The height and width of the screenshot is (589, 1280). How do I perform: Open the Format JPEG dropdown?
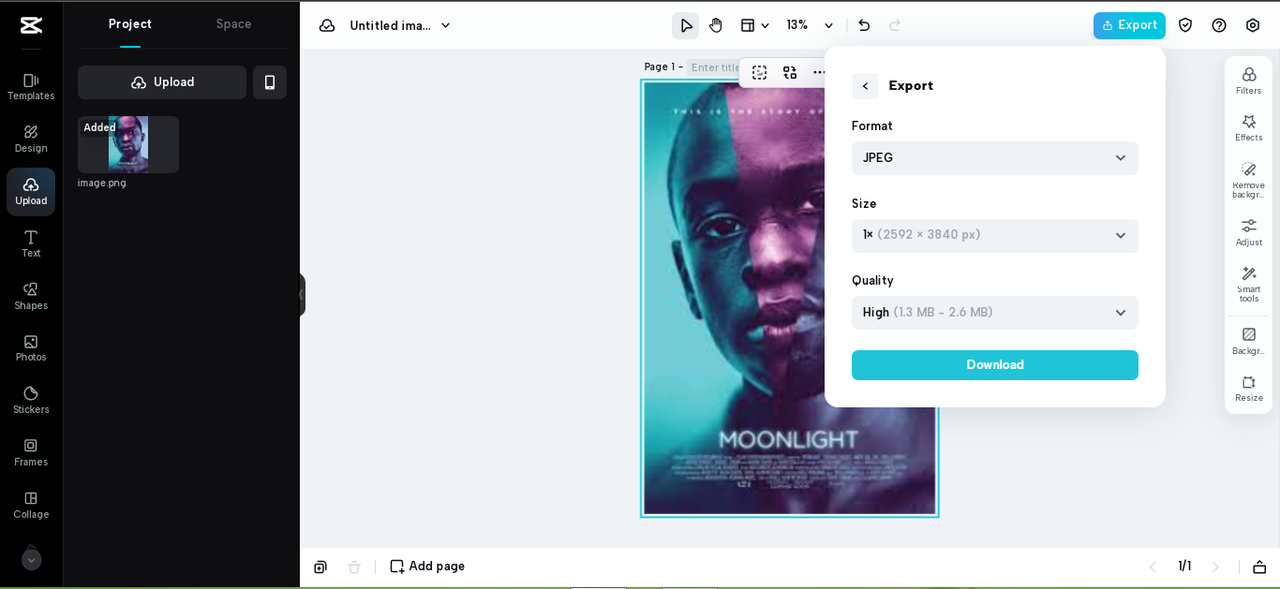(995, 158)
